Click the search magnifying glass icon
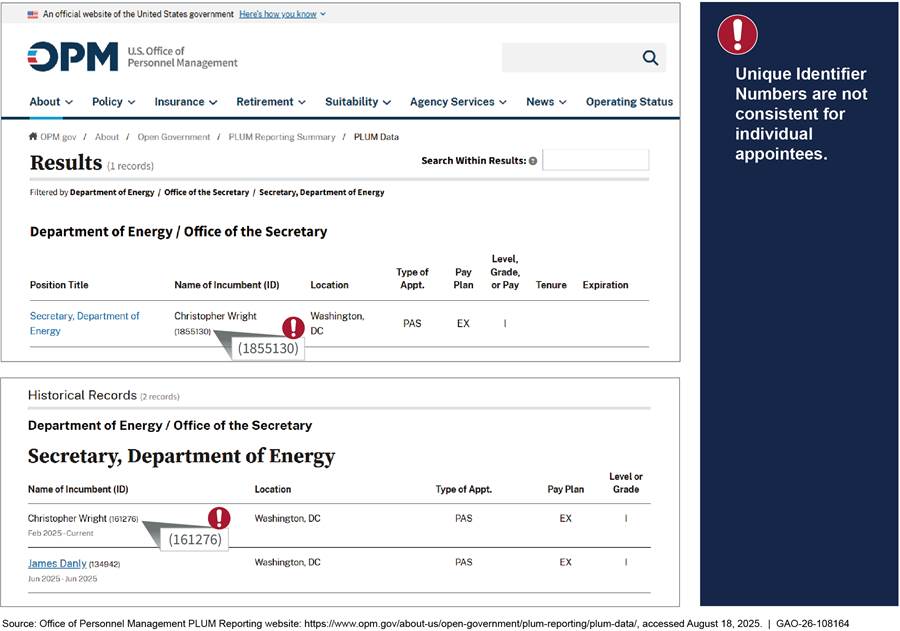Viewport: 900px width, 631px height. 650,58
